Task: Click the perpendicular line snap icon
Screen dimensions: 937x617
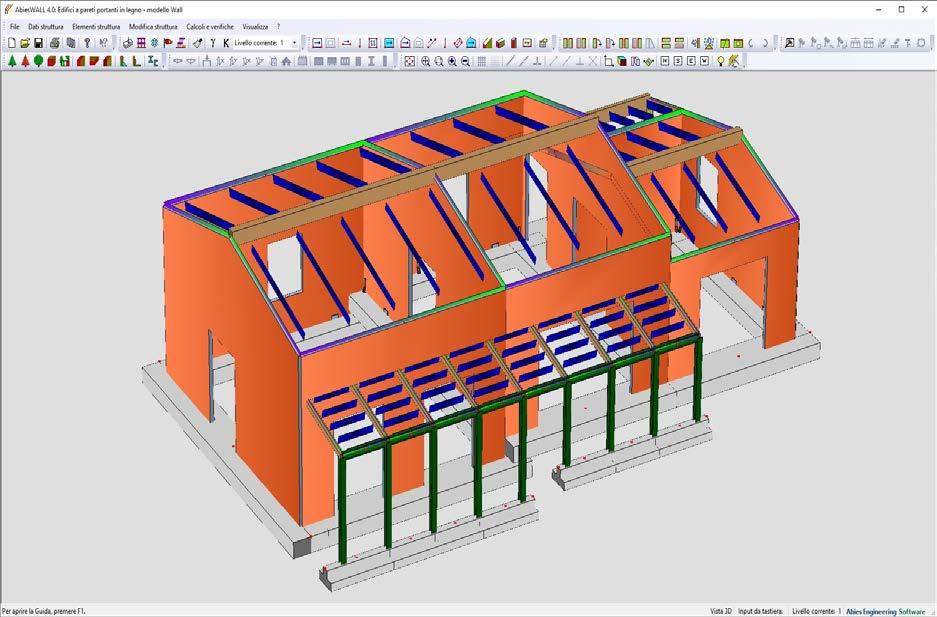Action: coord(537,61)
